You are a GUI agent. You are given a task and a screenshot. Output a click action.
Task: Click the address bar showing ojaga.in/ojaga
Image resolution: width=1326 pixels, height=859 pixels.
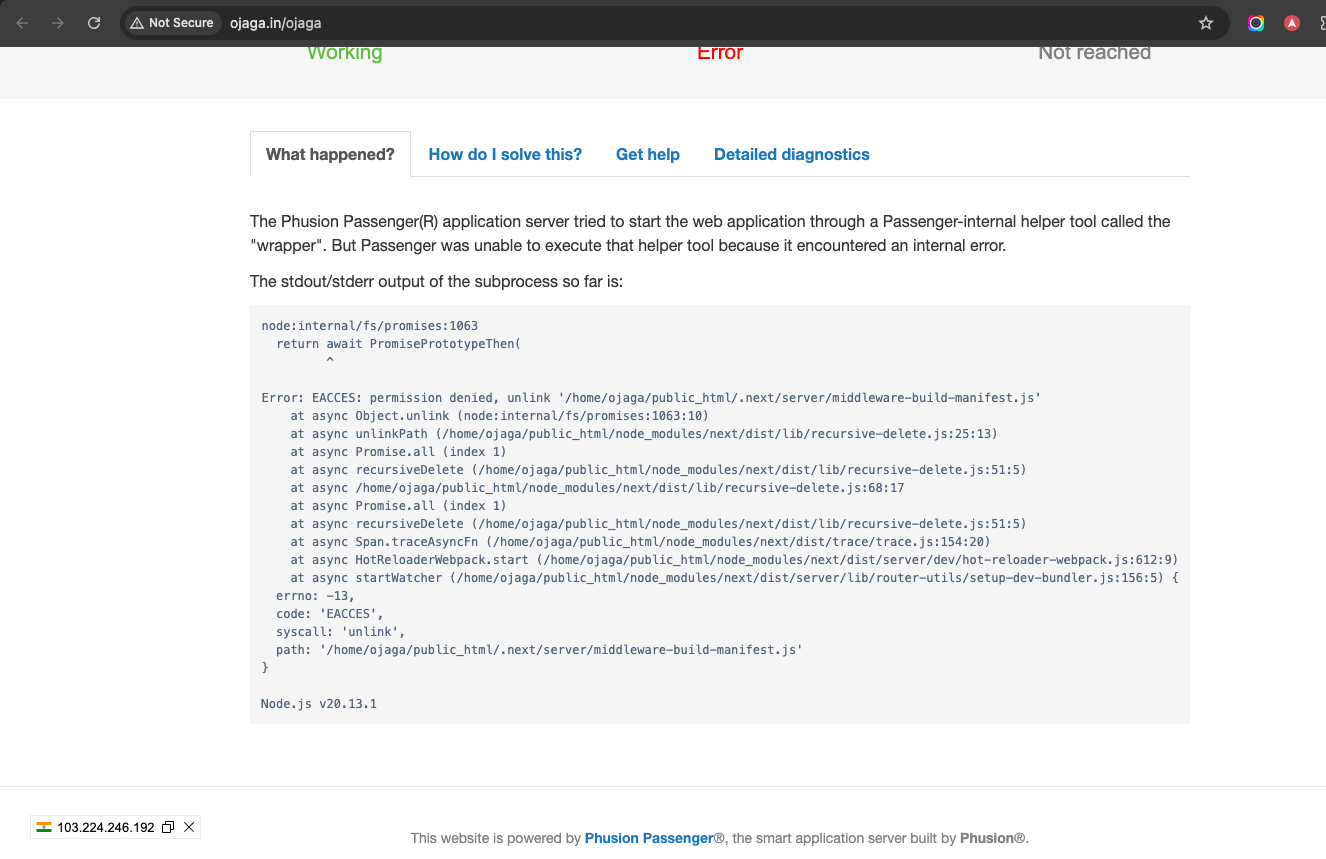click(600, 23)
